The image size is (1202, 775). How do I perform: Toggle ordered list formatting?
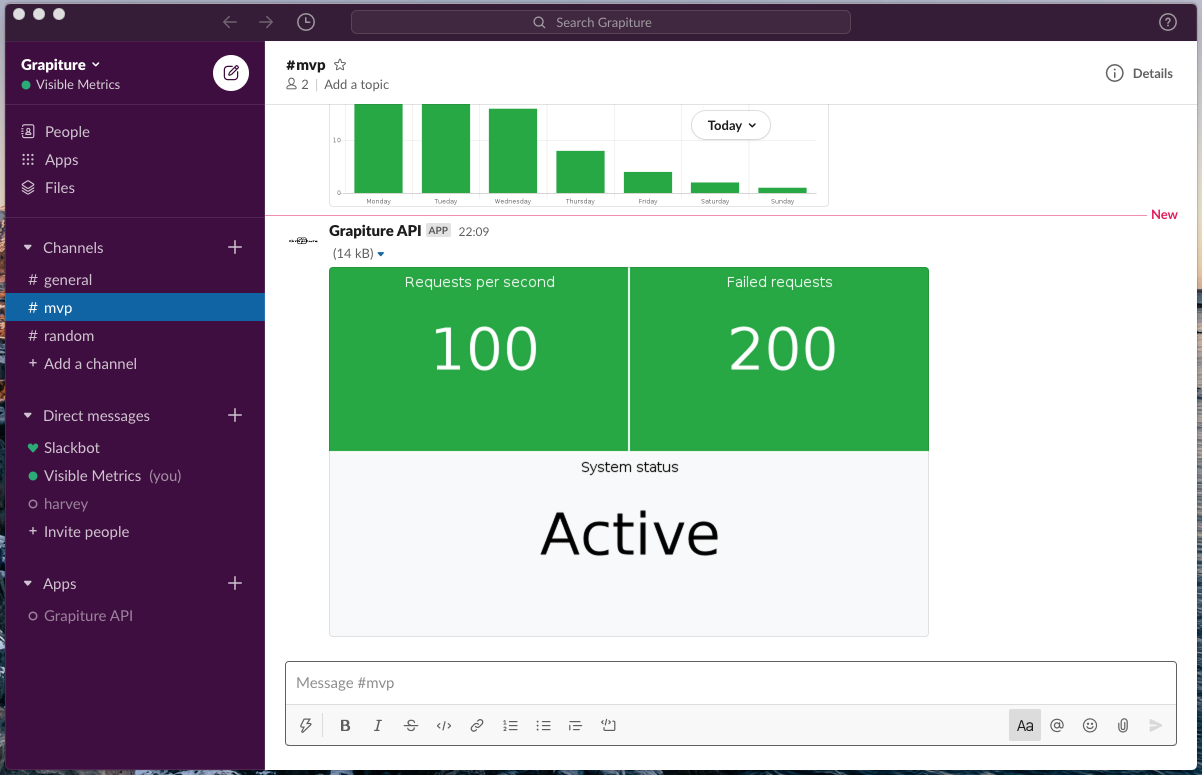coord(510,726)
